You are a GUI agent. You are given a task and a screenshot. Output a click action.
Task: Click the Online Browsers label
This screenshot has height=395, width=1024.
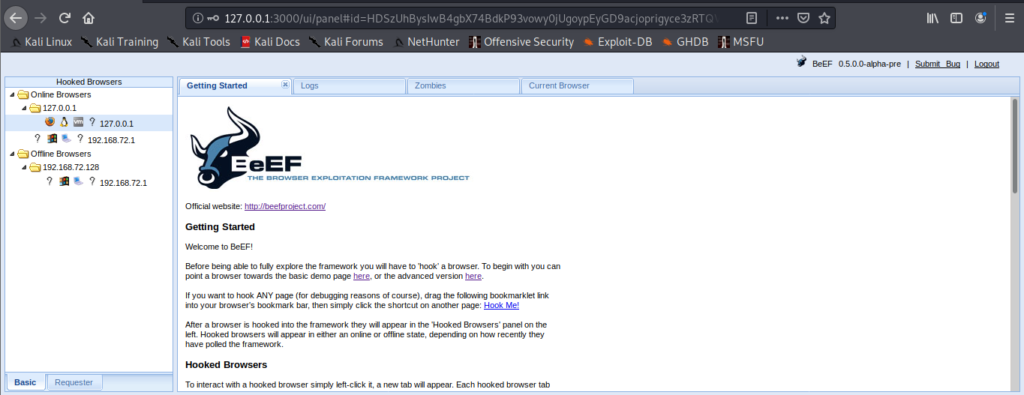click(x=61, y=95)
